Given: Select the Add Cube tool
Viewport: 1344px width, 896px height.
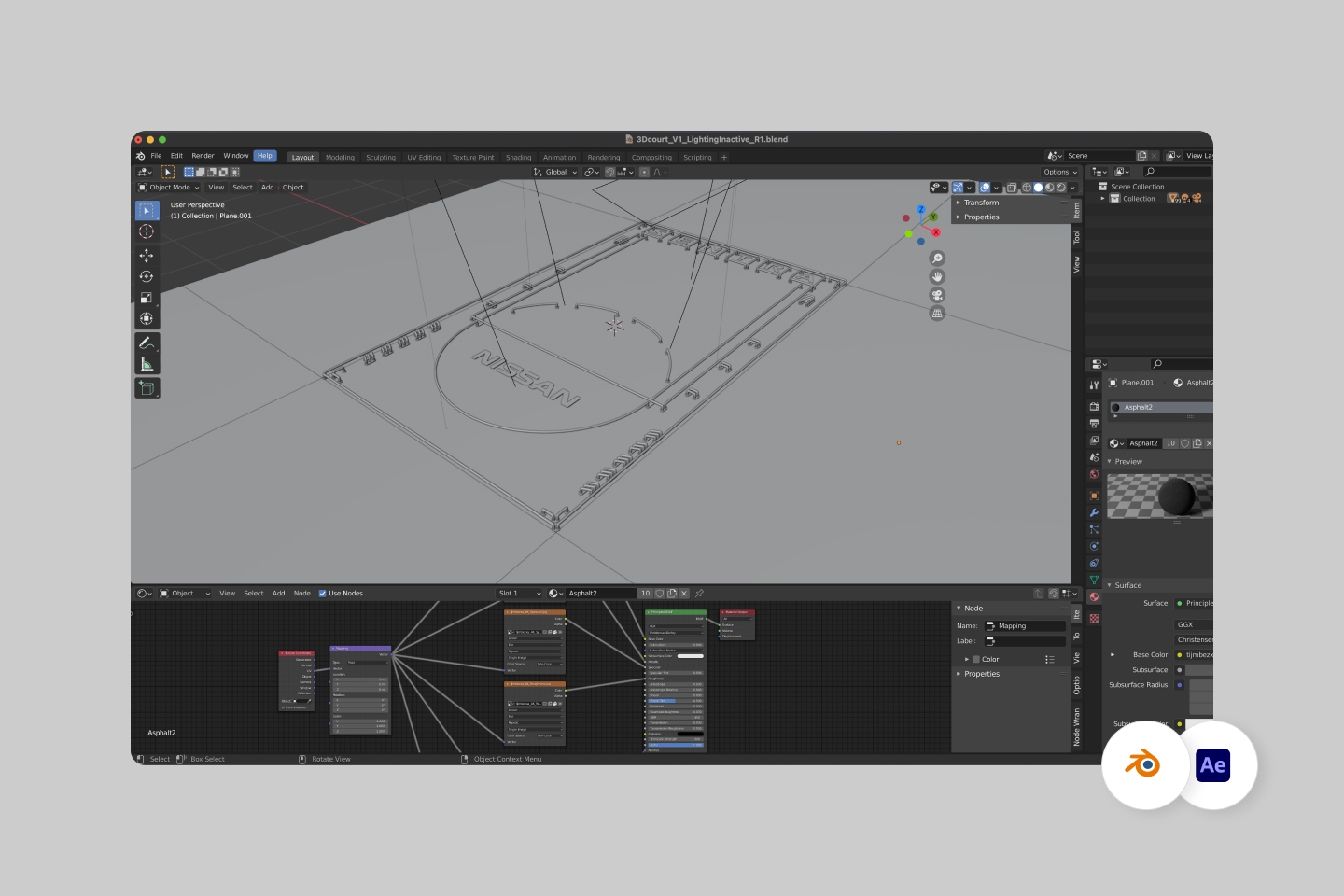Looking at the screenshot, I should [x=147, y=387].
